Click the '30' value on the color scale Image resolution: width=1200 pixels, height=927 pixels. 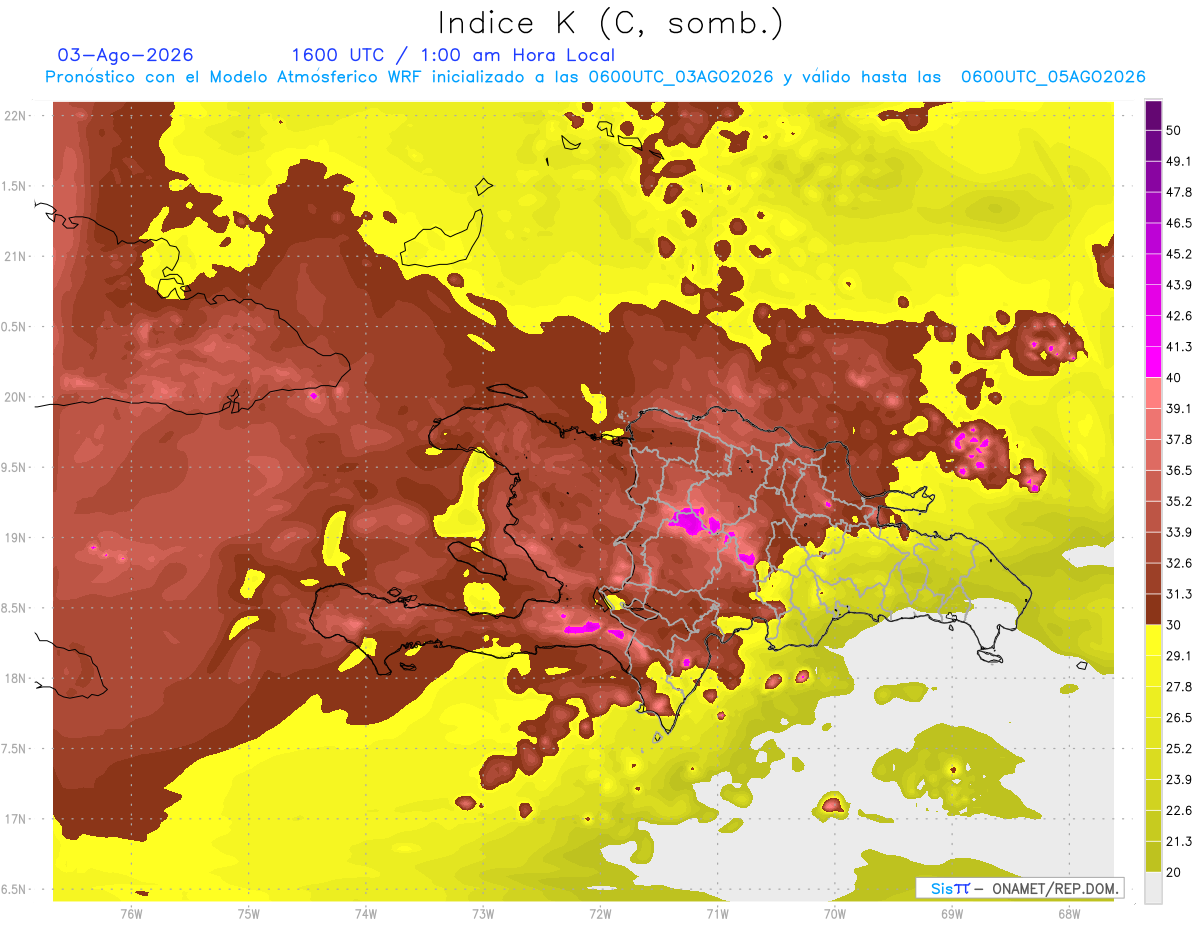(1174, 625)
